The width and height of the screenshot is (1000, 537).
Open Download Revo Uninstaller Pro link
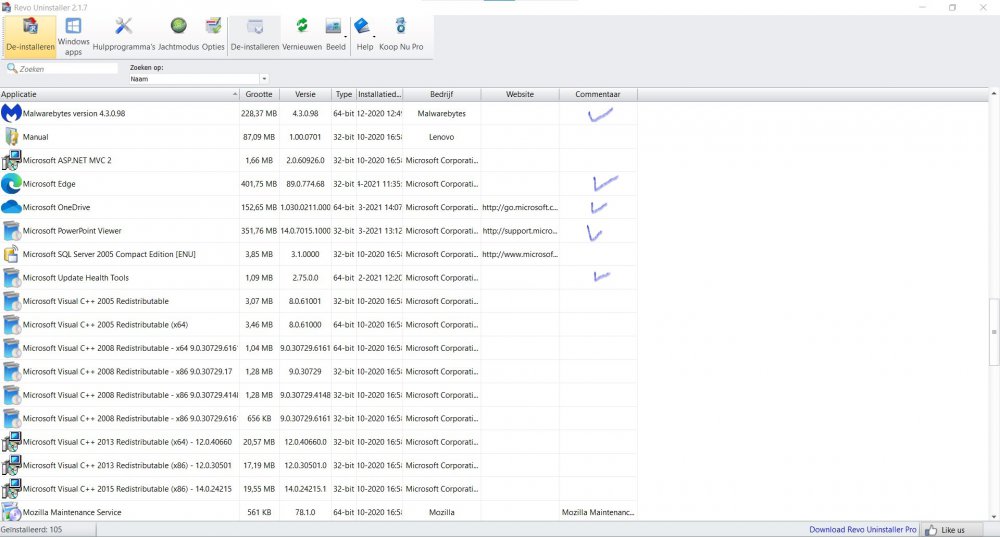[862, 529]
